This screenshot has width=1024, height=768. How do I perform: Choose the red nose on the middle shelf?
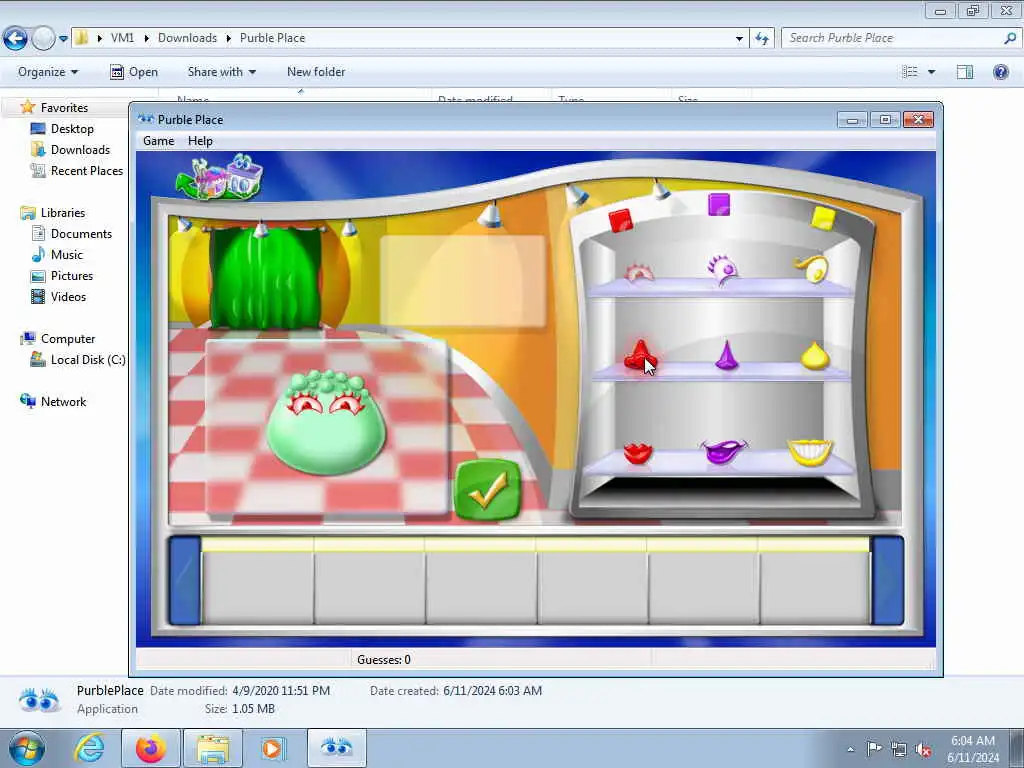click(x=639, y=356)
